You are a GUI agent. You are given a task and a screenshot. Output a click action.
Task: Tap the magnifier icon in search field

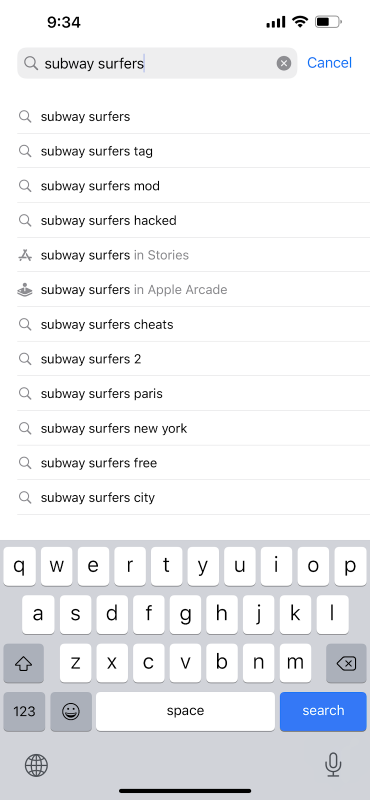[31, 63]
